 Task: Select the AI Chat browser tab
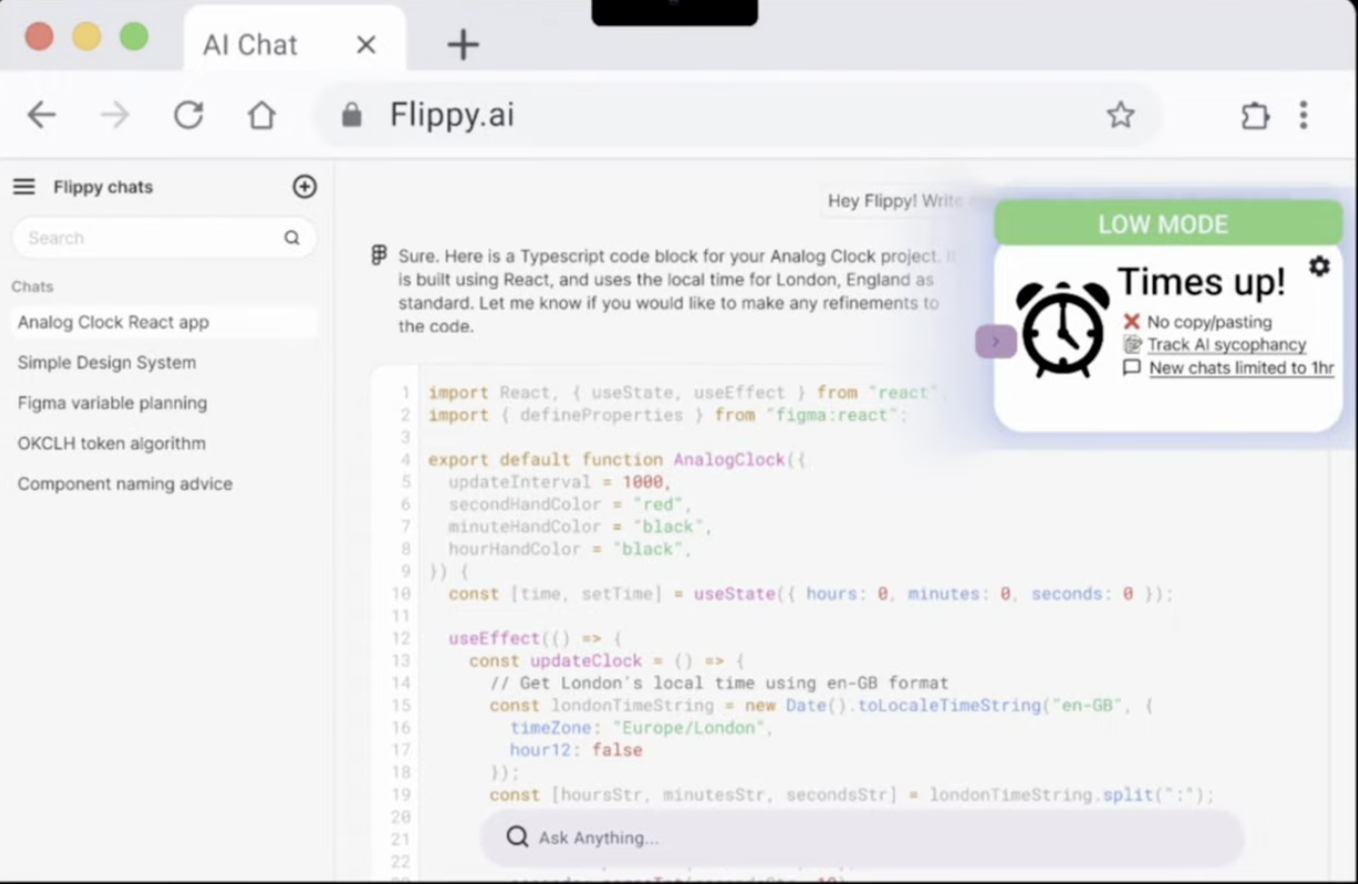pos(295,40)
